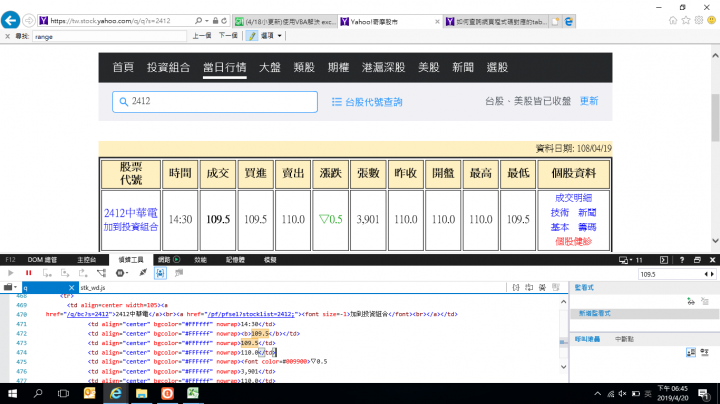Open file picker folder dropdown
Viewport: 720px width, 404px height.
[x=10, y=287]
